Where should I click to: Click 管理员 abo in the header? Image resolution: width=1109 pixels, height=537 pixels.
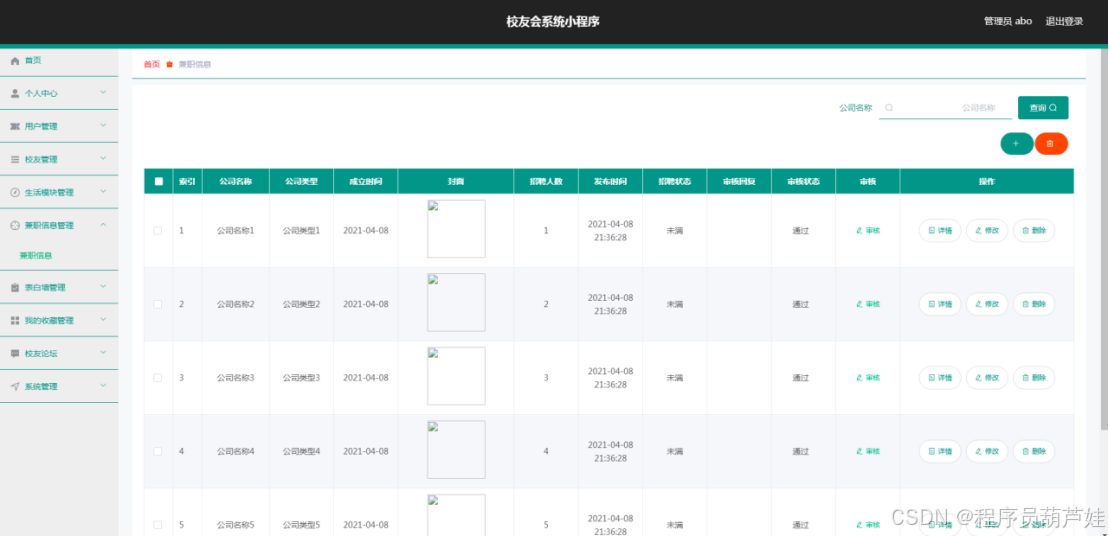pyautogui.click(x=1008, y=21)
